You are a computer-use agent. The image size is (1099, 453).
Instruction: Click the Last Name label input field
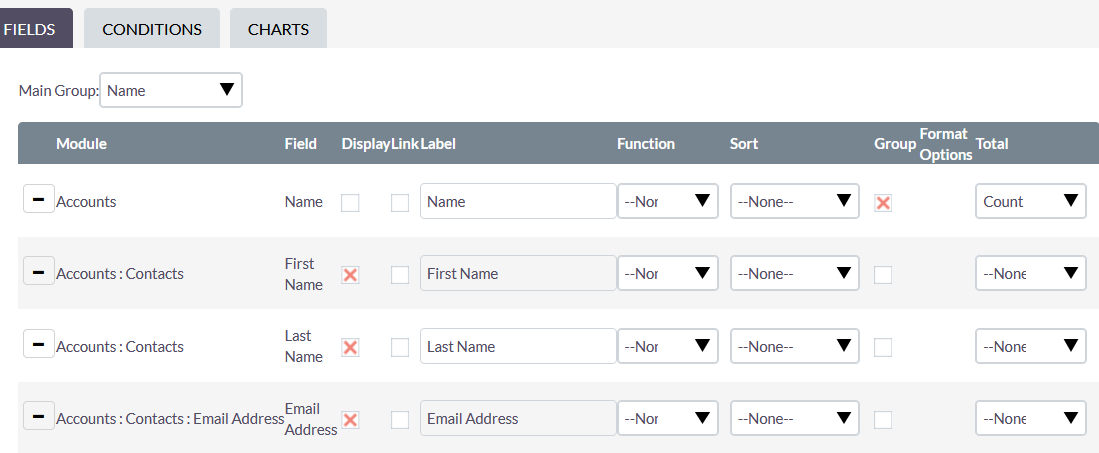[x=518, y=346]
